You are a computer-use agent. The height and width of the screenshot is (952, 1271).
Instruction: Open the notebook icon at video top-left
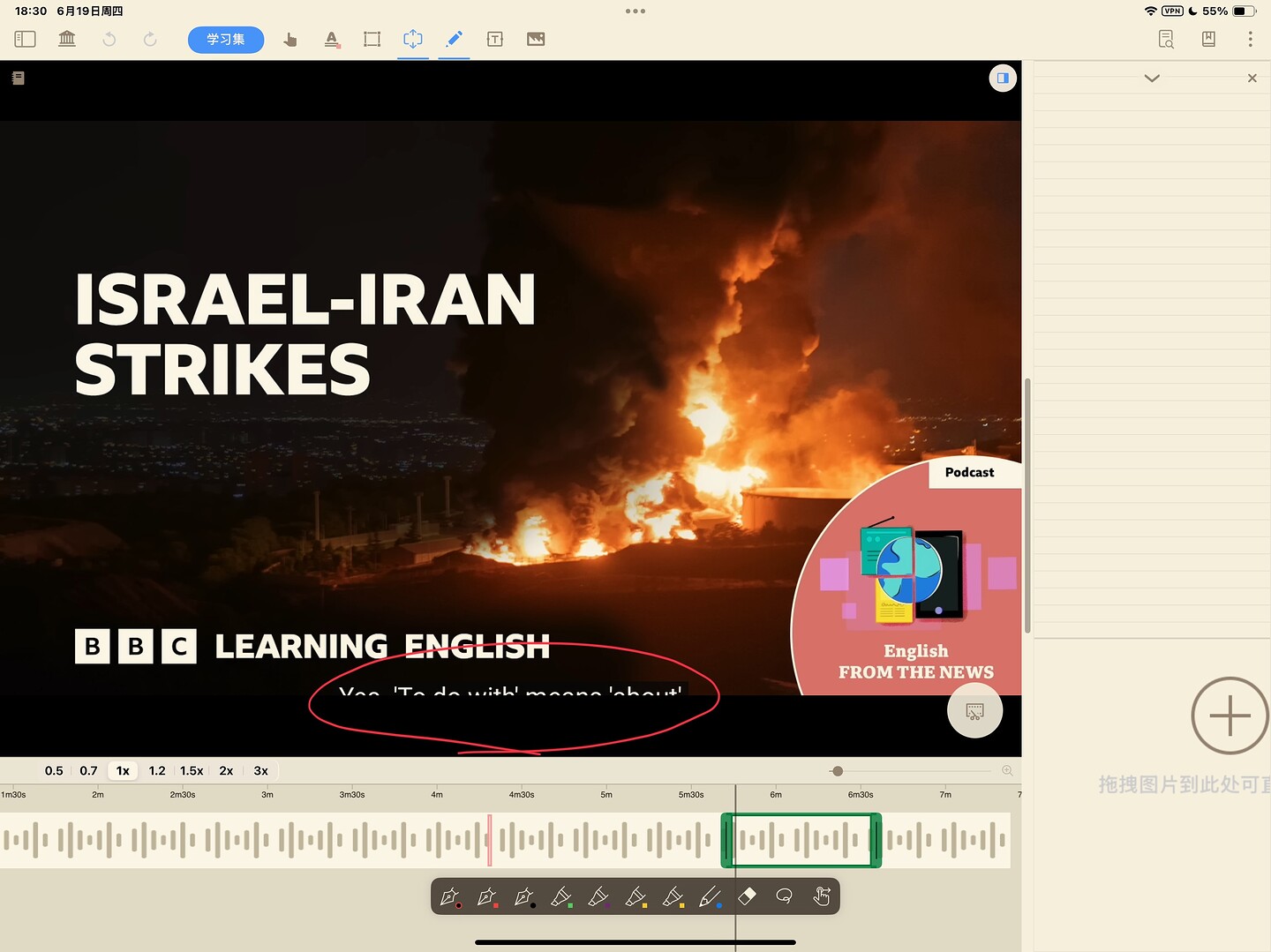coord(18,78)
